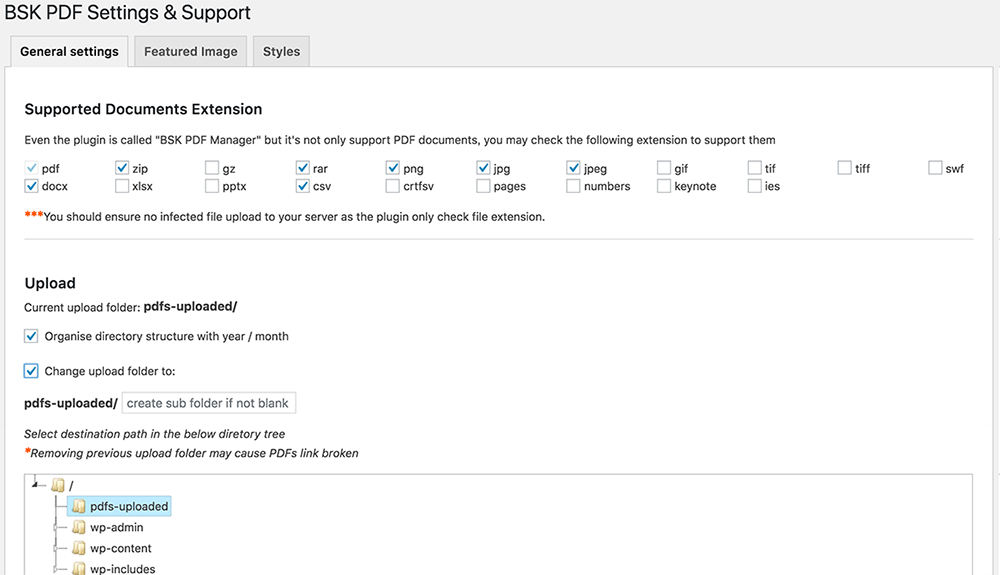Click the pdfs-uploaded folder icon

coord(78,506)
